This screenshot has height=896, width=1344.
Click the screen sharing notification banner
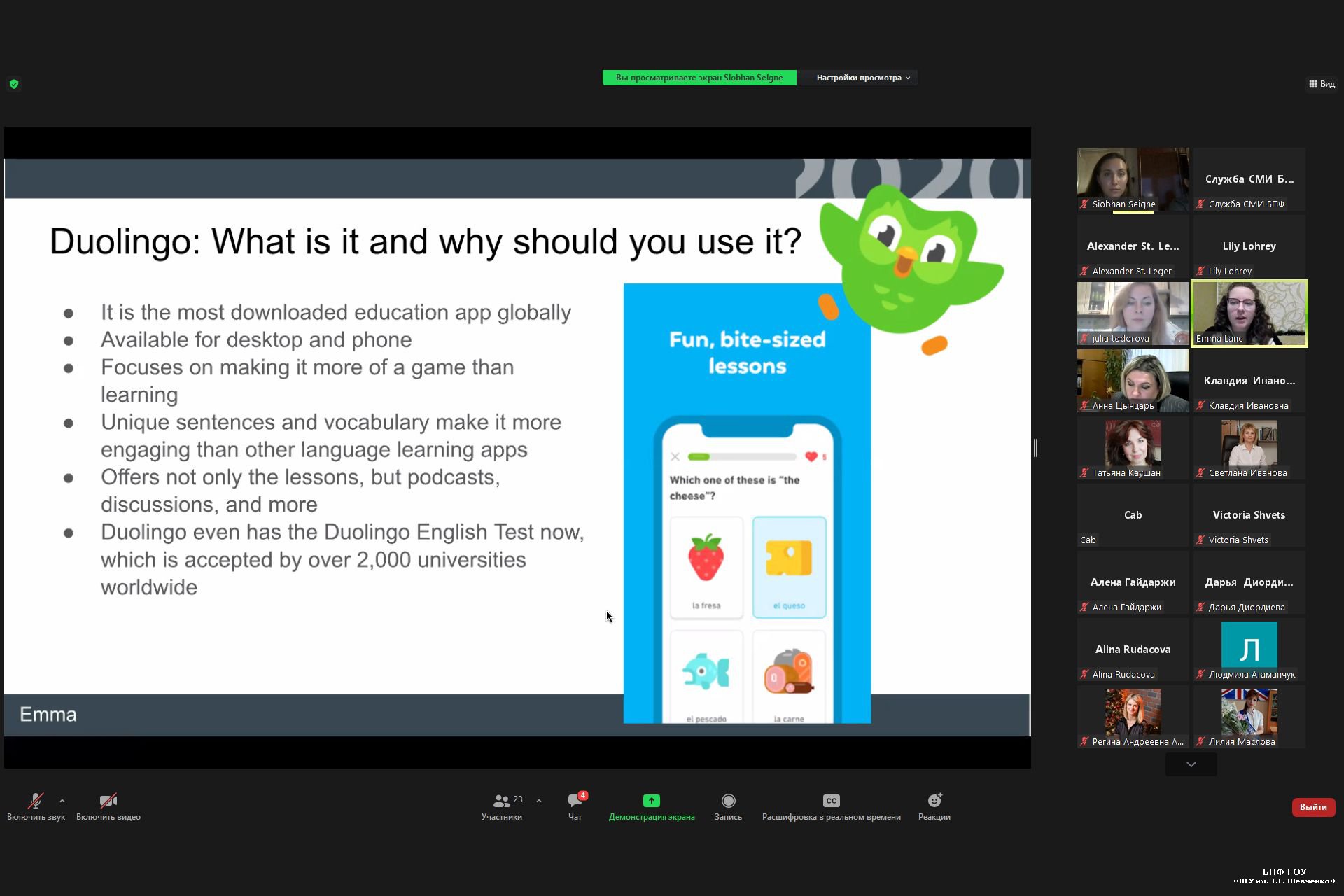(699, 78)
